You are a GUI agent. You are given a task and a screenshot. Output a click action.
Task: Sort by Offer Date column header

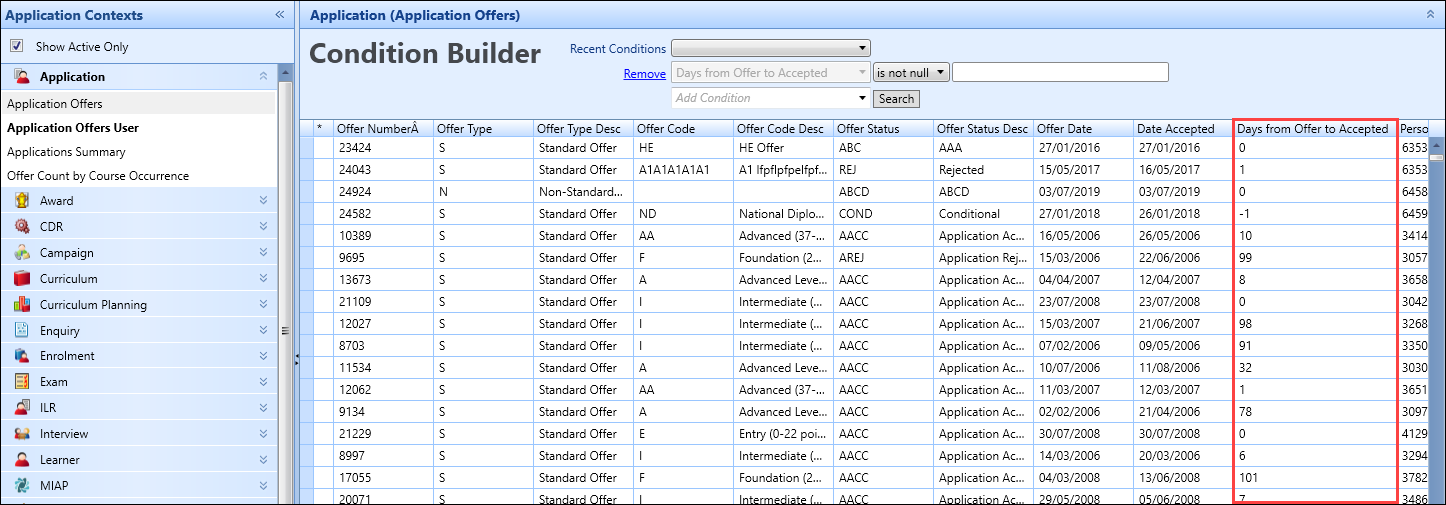point(1083,128)
